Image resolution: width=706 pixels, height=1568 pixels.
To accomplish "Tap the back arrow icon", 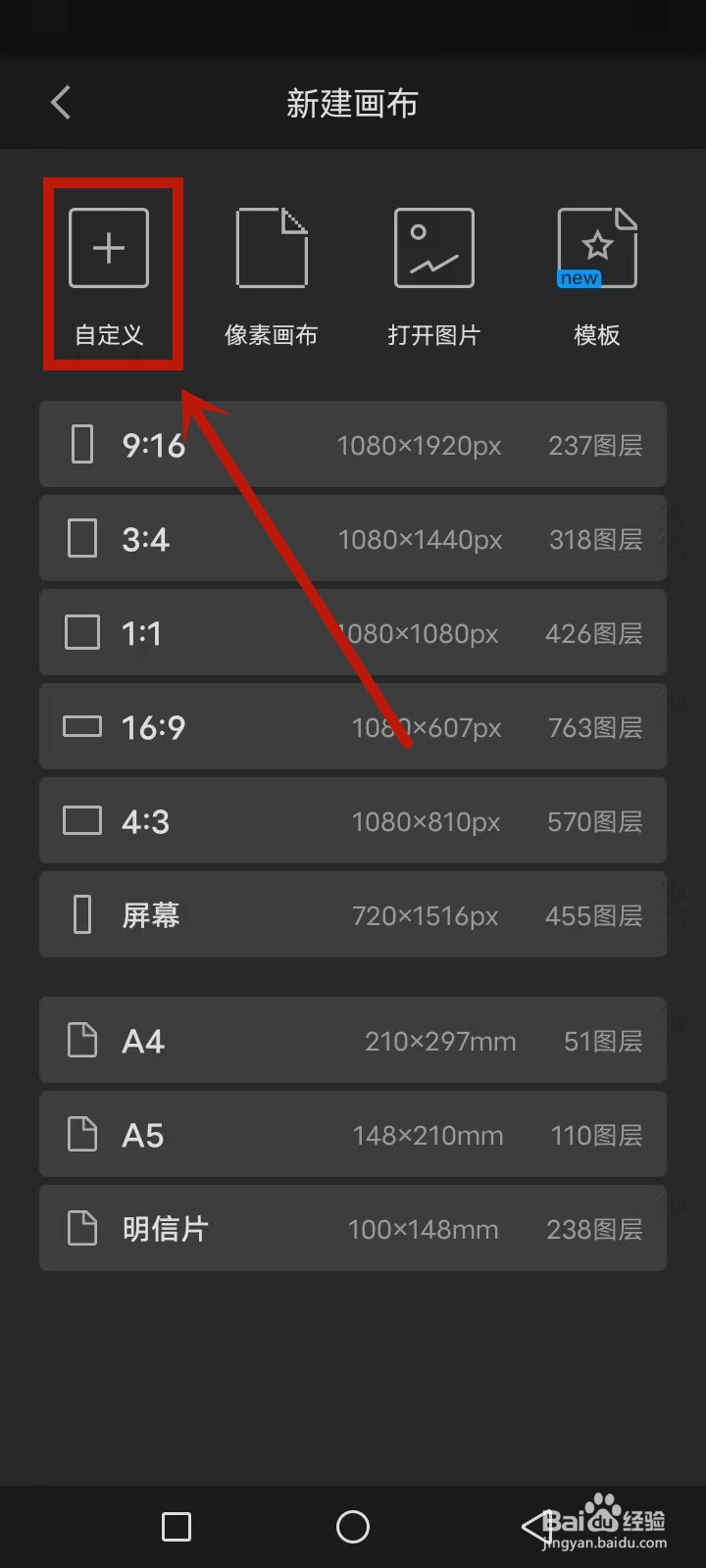I will 61,102.
